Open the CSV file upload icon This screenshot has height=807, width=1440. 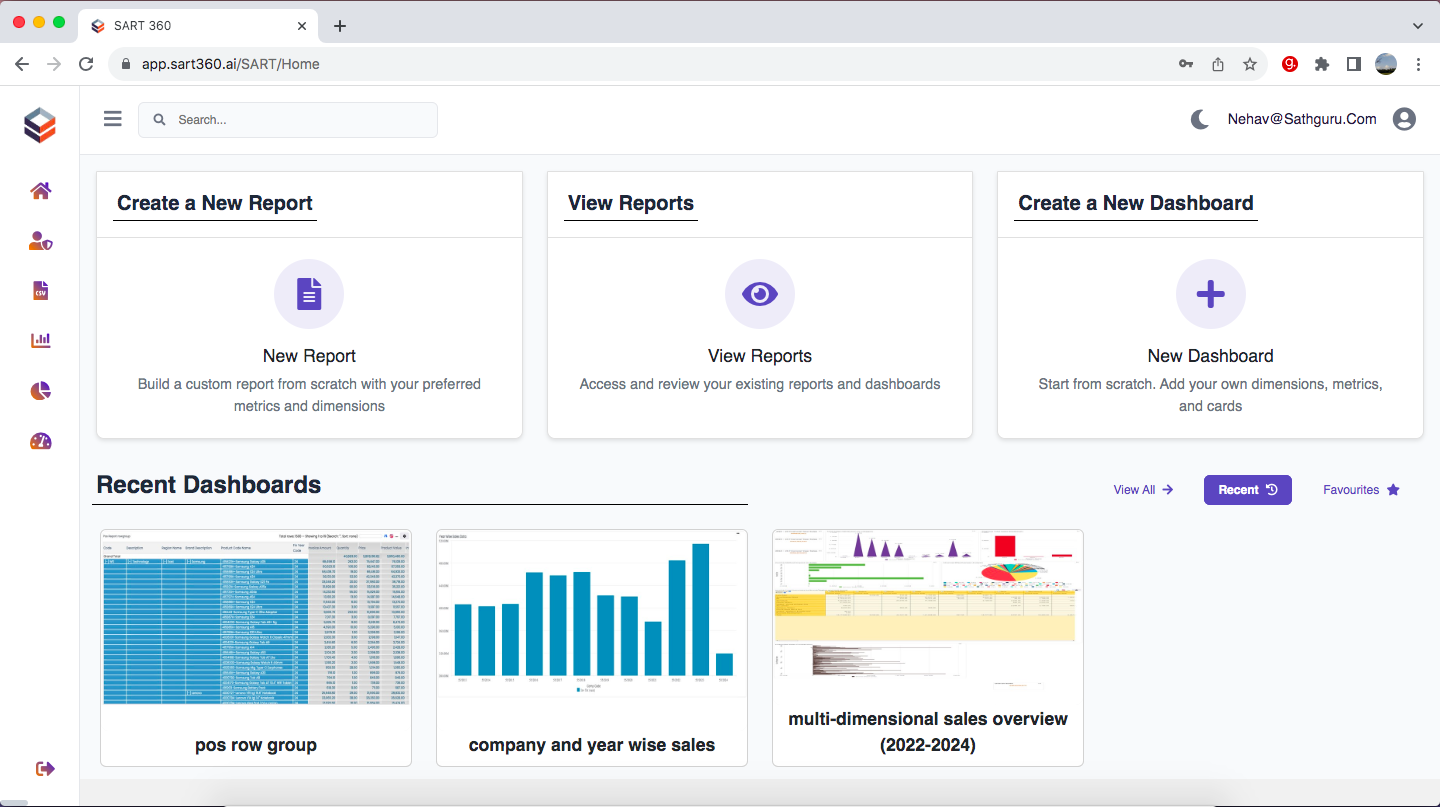pos(40,290)
